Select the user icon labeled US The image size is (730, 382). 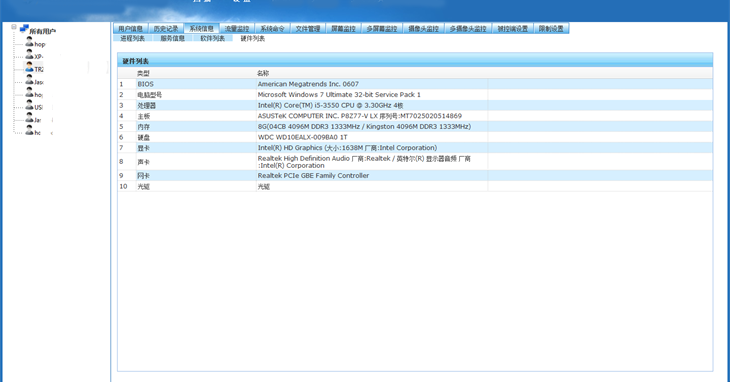point(29,105)
